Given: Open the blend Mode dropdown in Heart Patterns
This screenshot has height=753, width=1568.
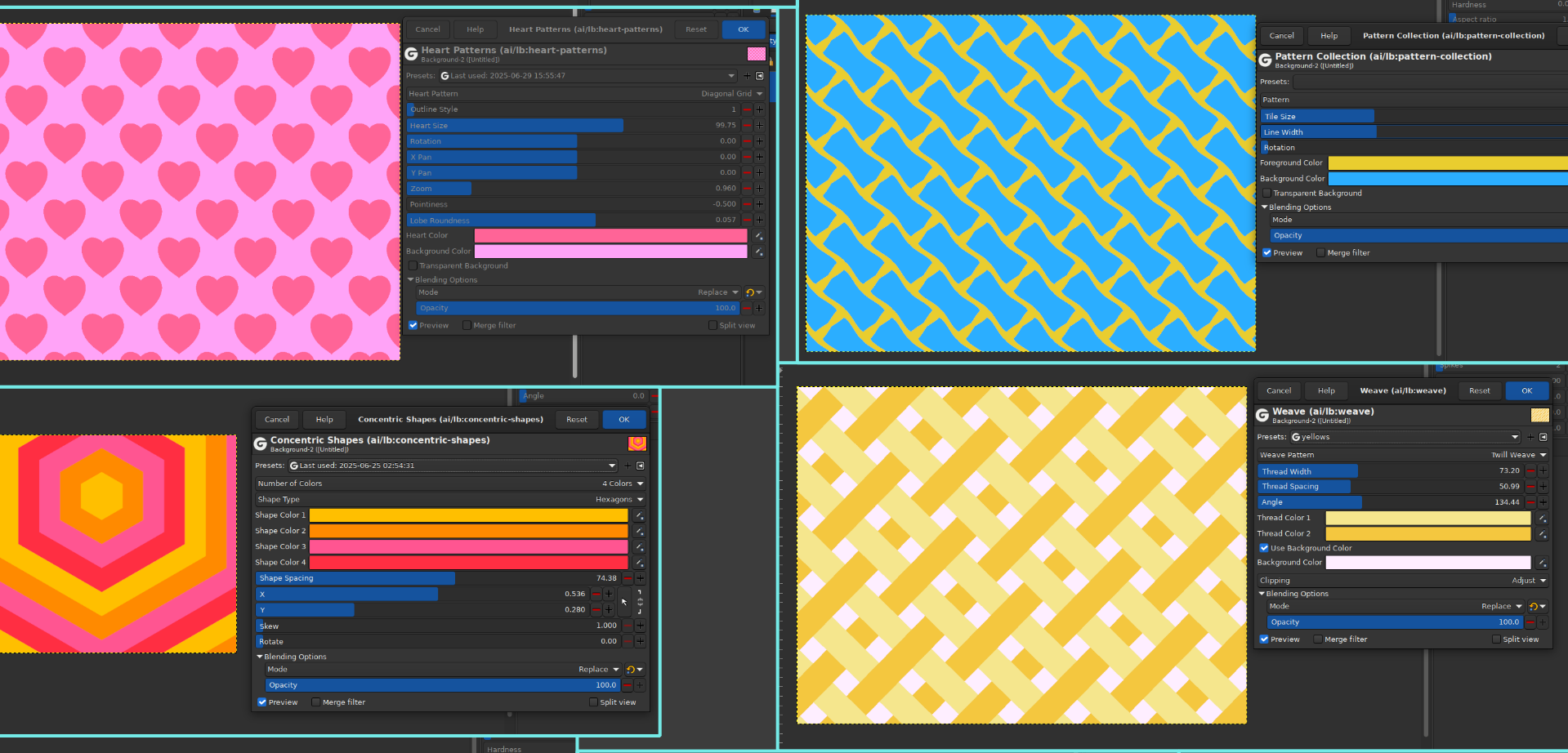Looking at the screenshot, I should (578, 292).
